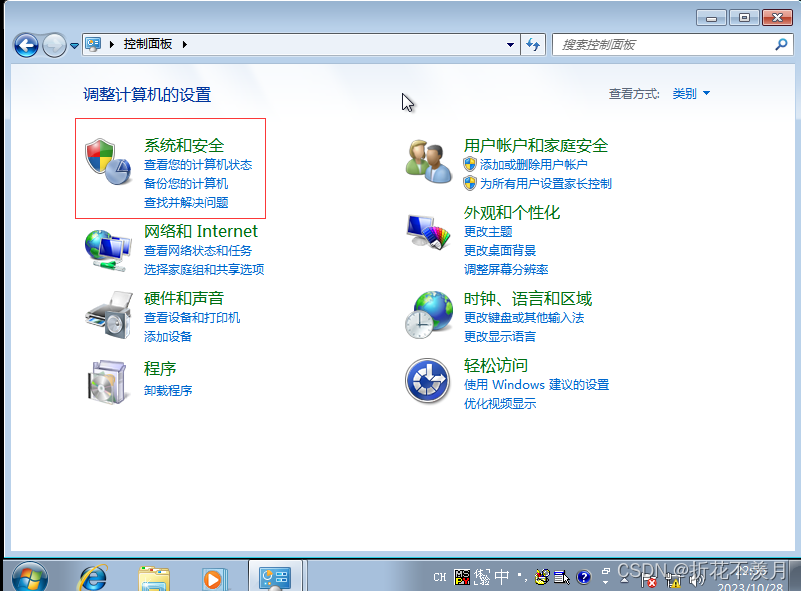The height and width of the screenshot is (591, 801).
Task: Open the 程序 disc box icon
Action: click(x=107, y=382)
